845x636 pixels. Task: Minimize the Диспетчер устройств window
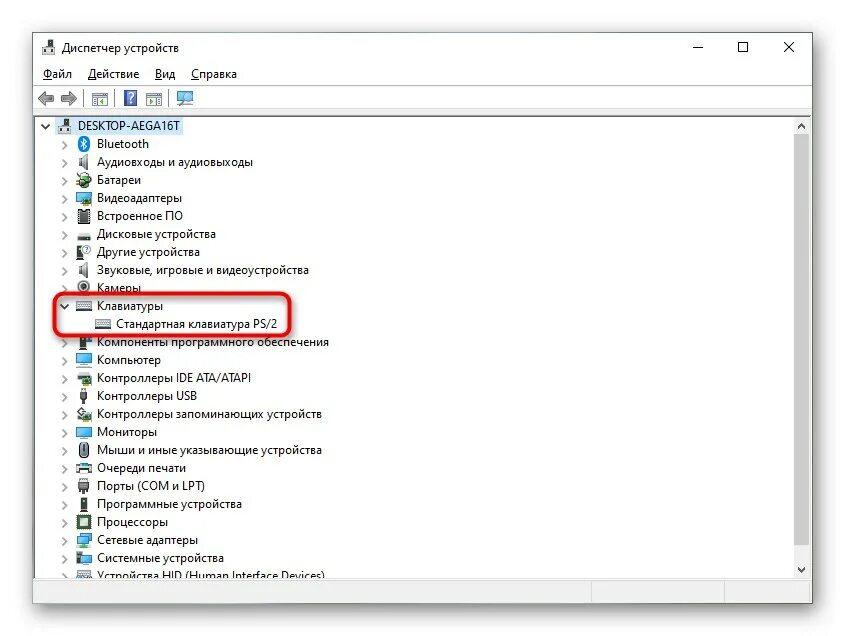click(x=698, y=48)
